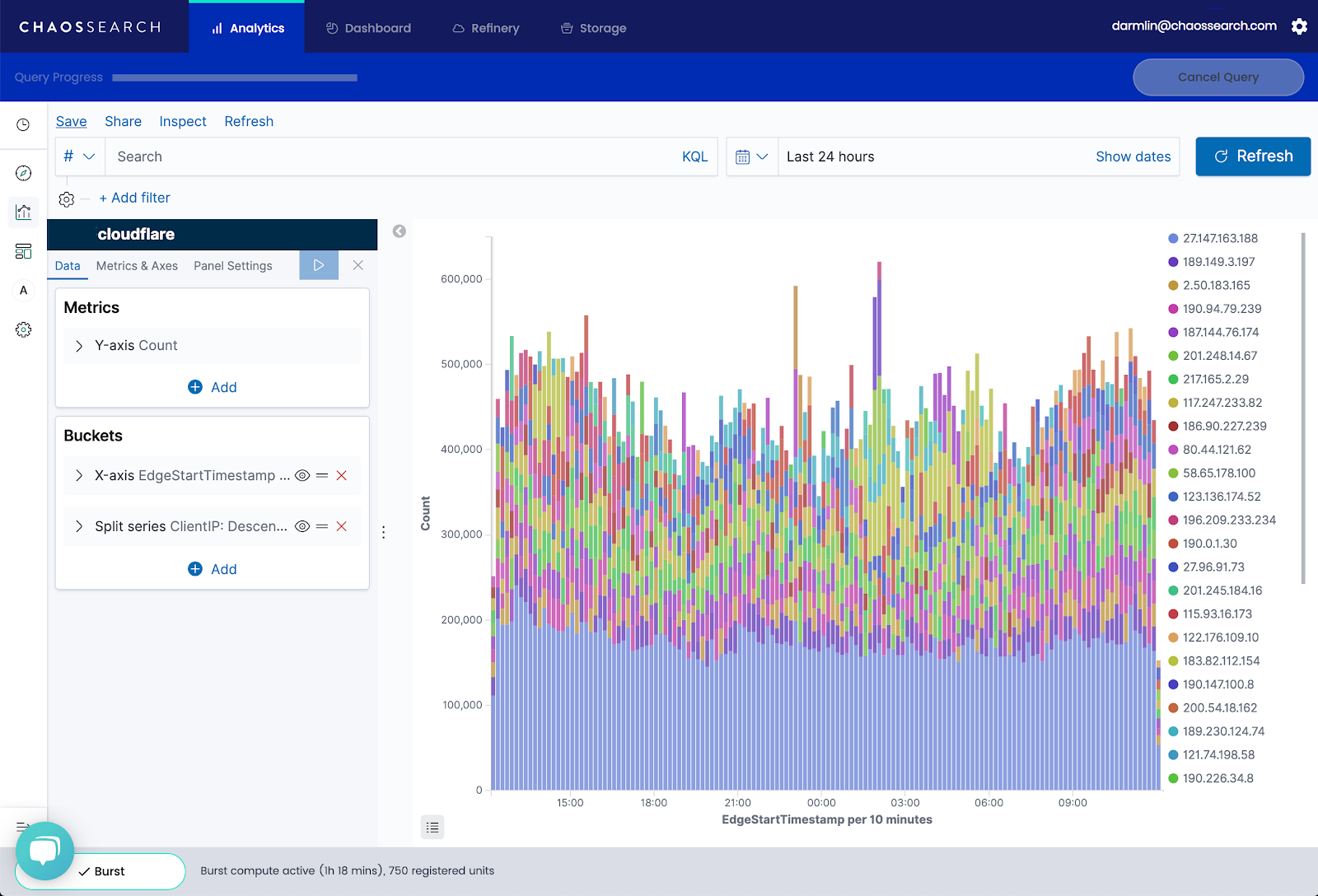Click the panel resize dots handle

pos(384,533)
